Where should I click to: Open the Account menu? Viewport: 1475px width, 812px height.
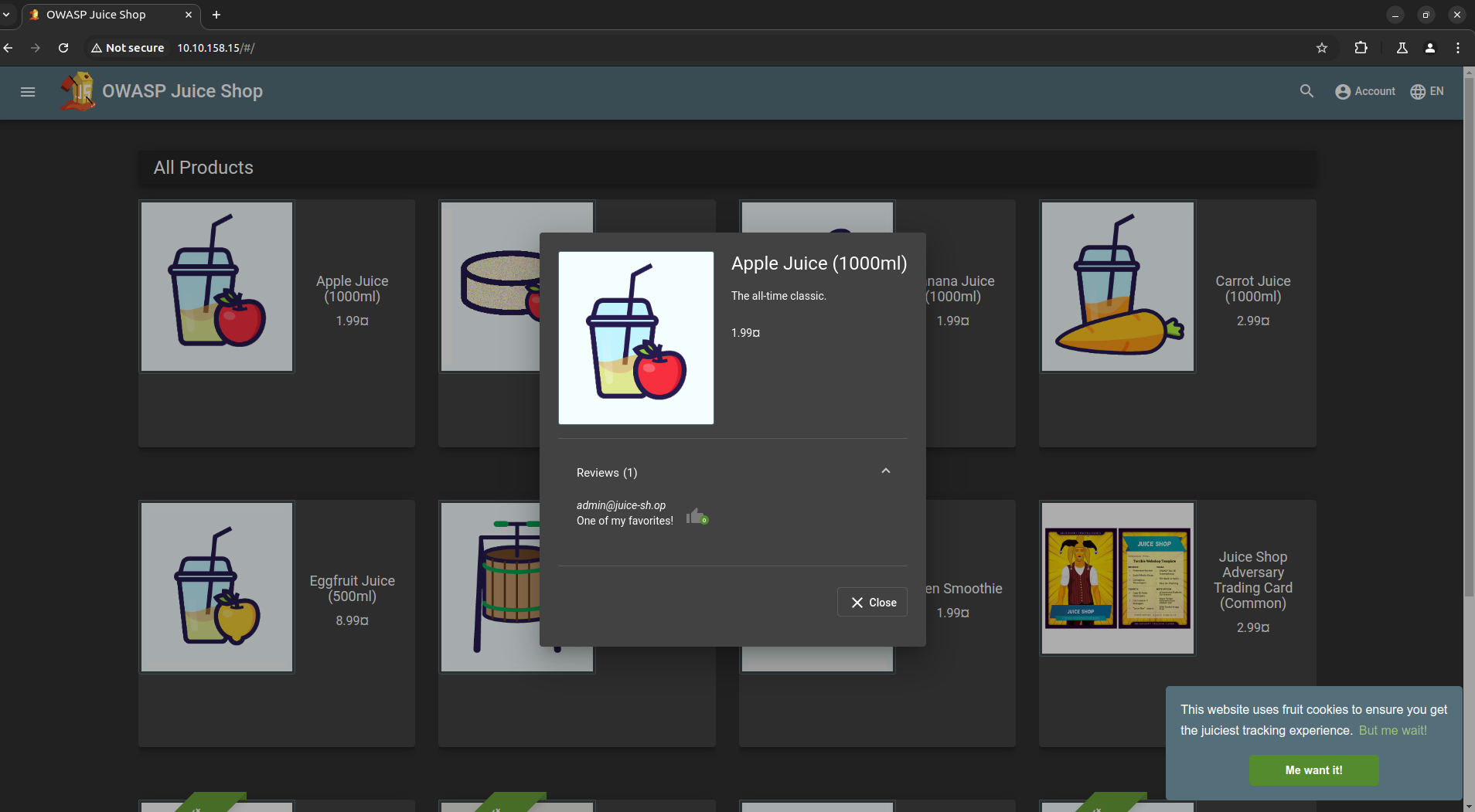(1365, 91)
